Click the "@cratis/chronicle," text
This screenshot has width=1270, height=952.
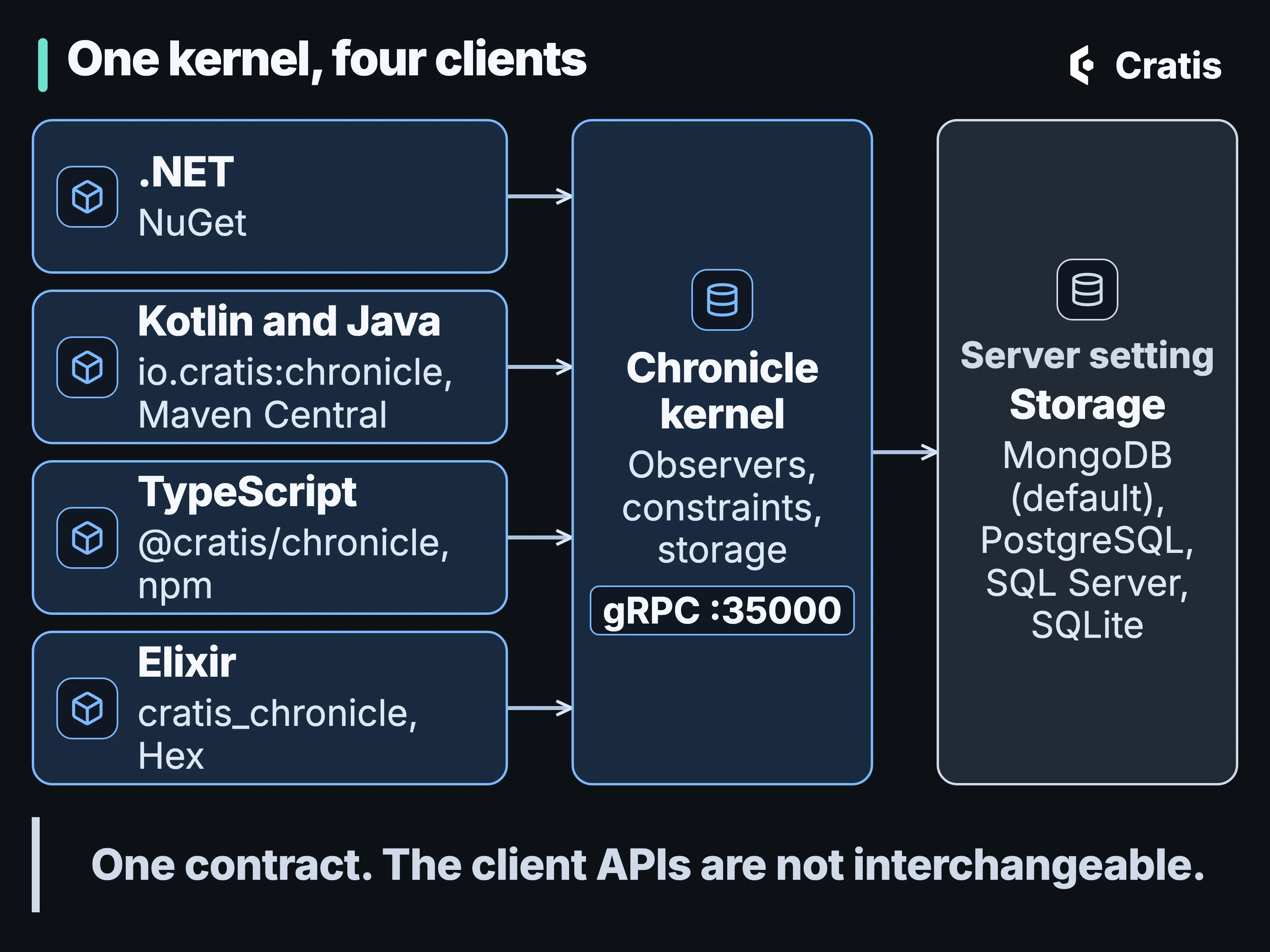(x=294, y=543)
